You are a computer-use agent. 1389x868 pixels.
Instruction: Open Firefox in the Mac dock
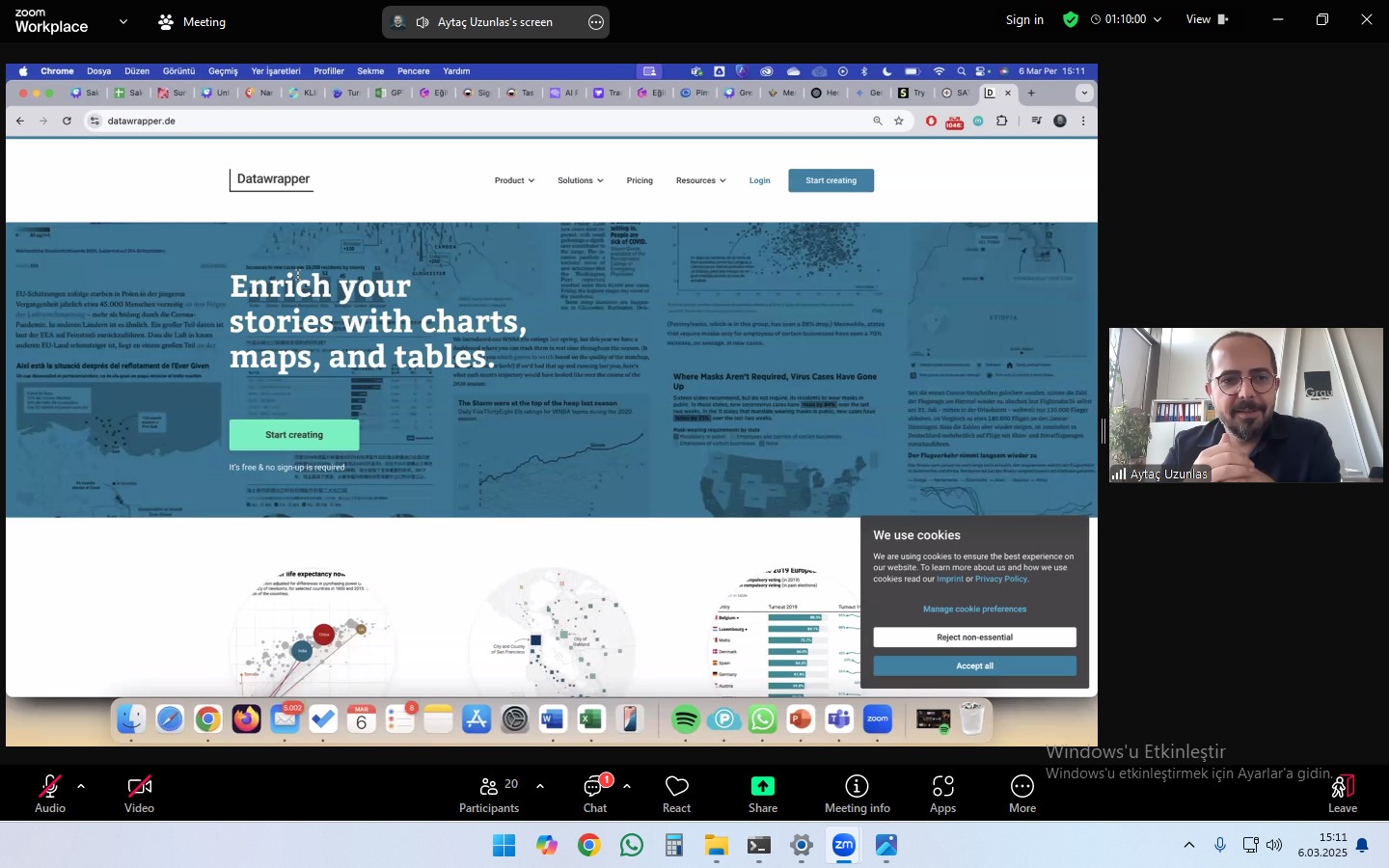(x=246, y=719)
